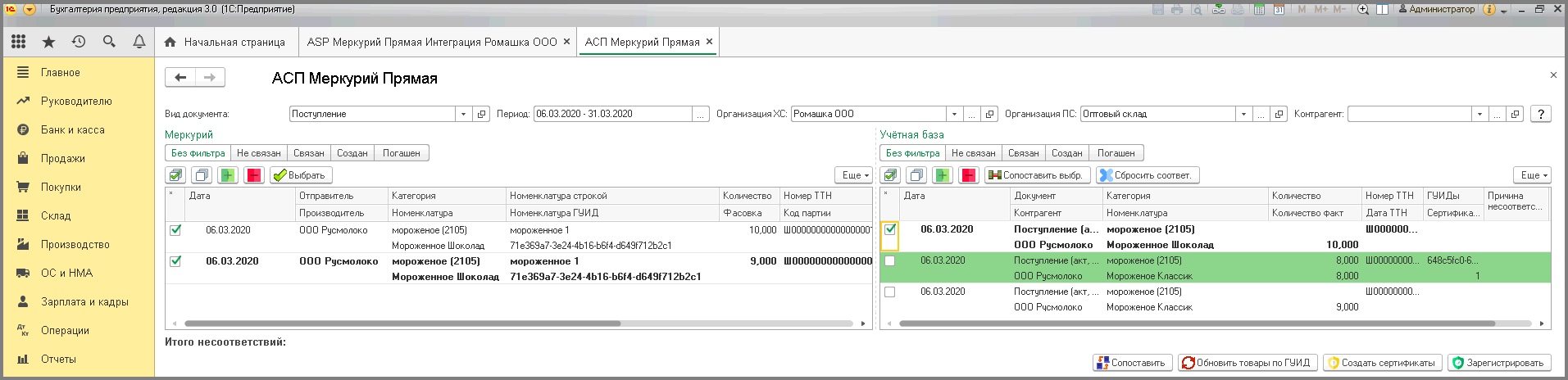Select the Без фильтра filter in Учётная база
Image resolution: width=1568 pixels, height=380 pixels.
click(x=912, y=153)
